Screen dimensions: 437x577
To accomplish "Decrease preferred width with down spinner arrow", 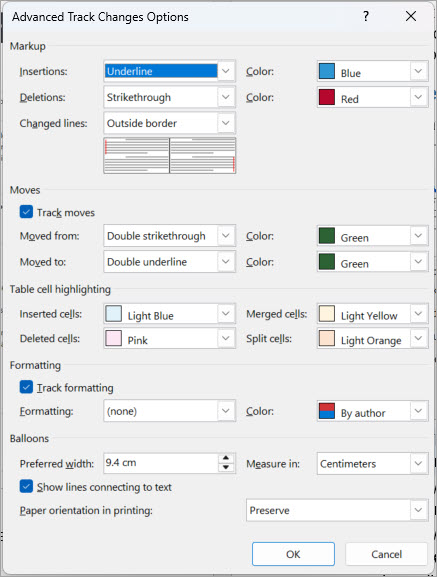I will coord(226,468).
